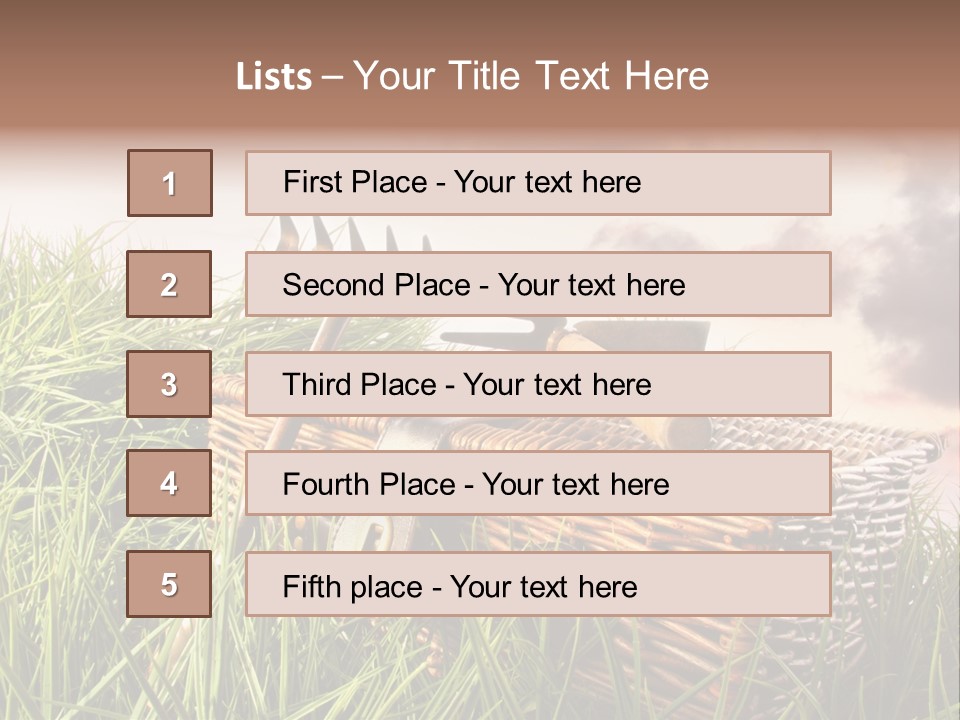
Task: Click the number 5 box
Action: pyautogui.click(x=170, y=584)
